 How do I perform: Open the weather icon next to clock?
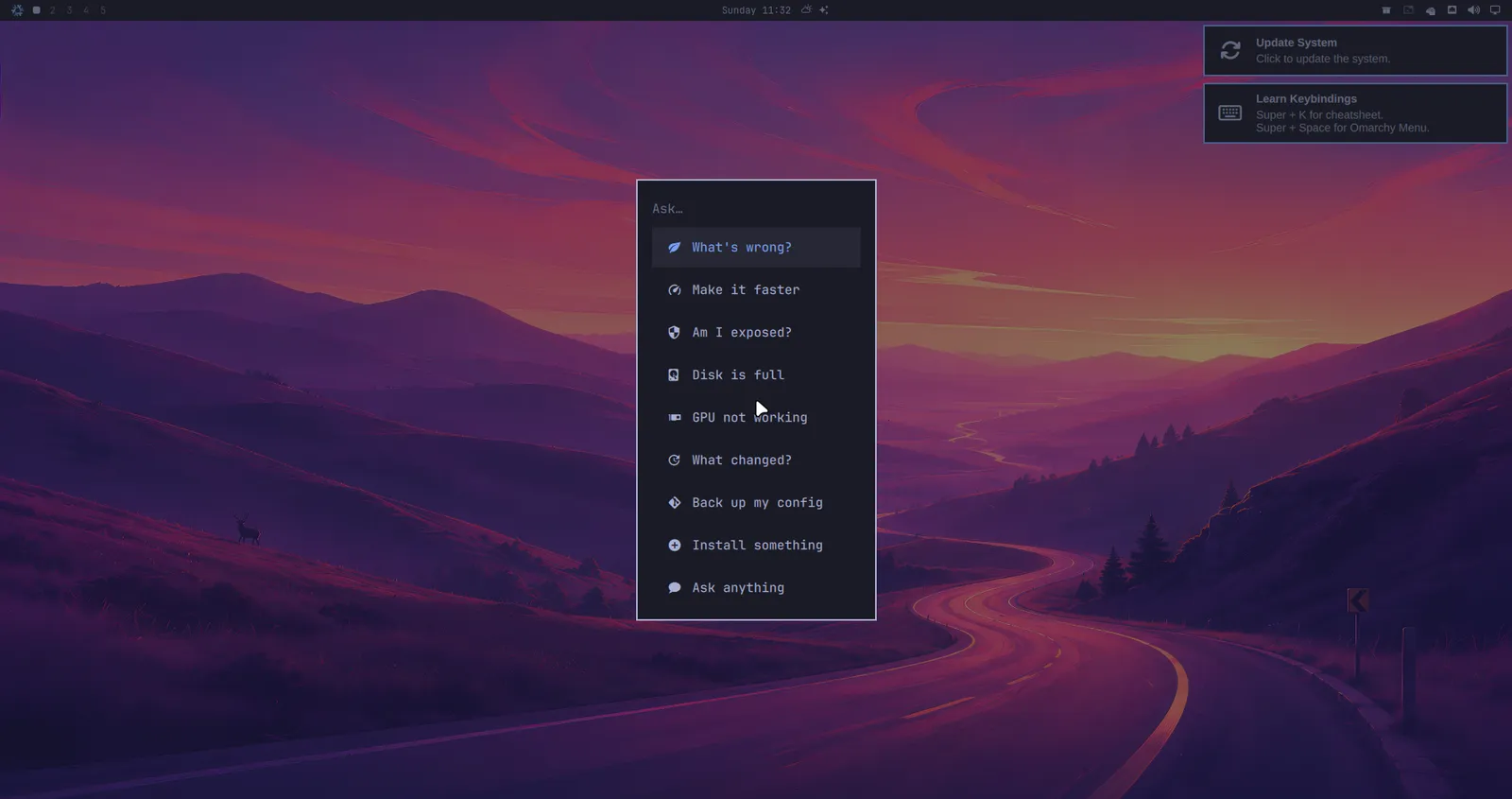click(x=806, y=10)
